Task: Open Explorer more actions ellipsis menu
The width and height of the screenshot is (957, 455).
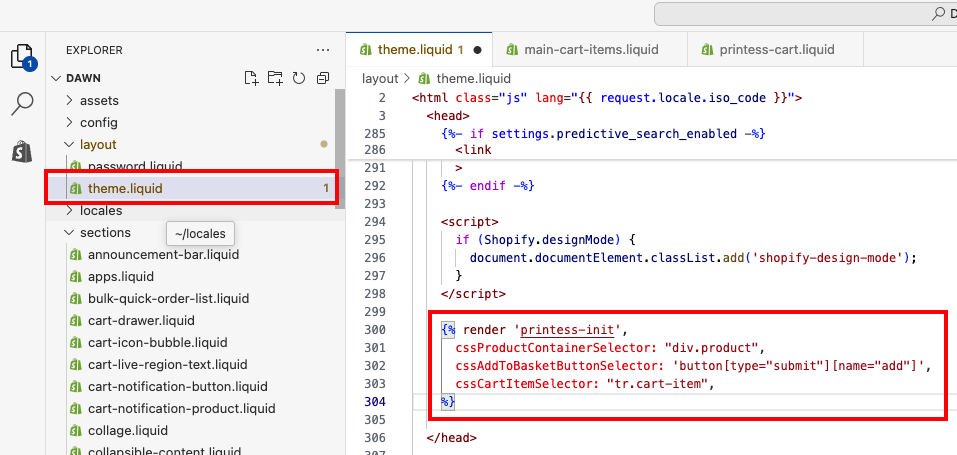Action: click(x=322, y=49)
